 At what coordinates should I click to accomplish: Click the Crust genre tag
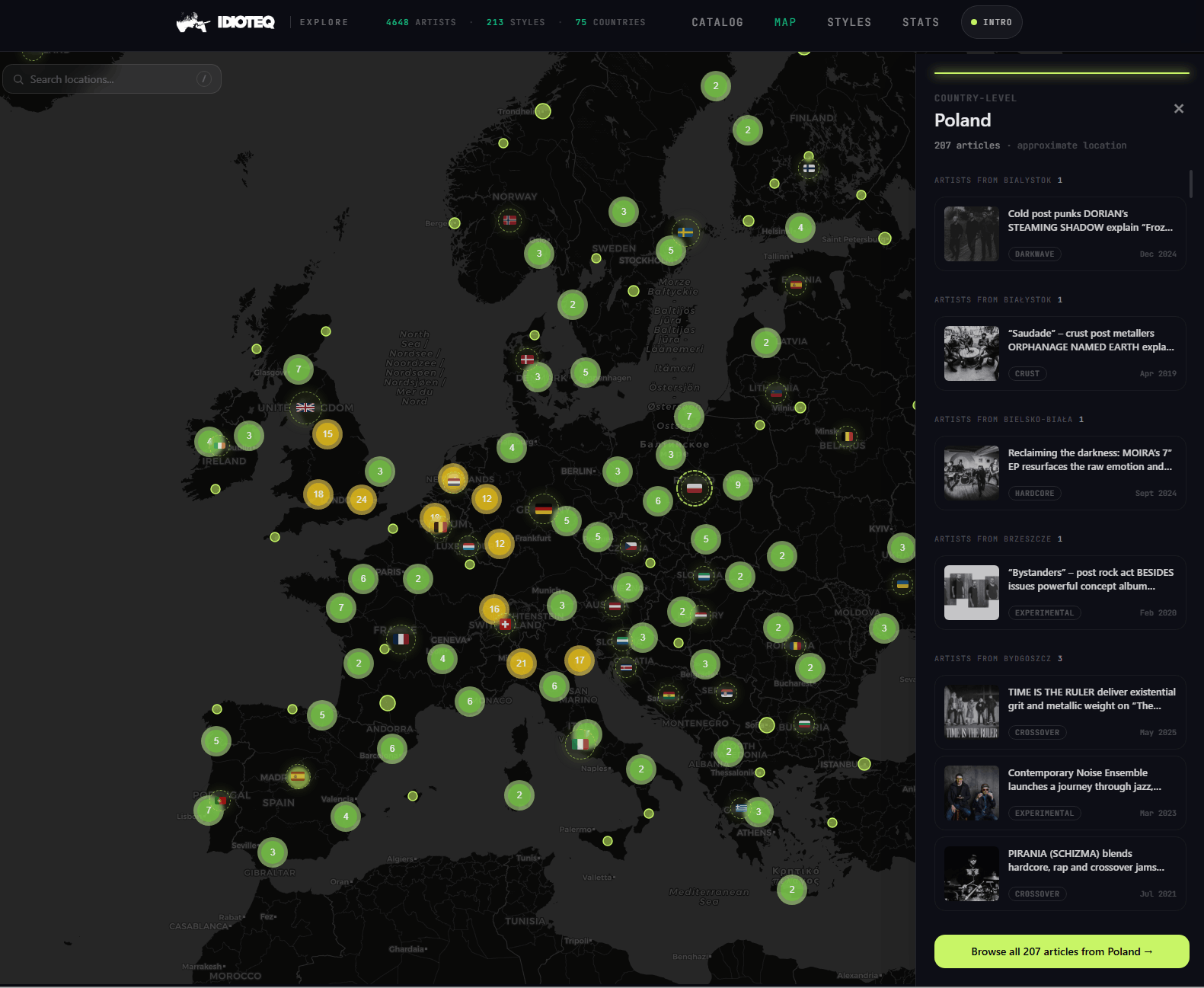pos(1027,374)
